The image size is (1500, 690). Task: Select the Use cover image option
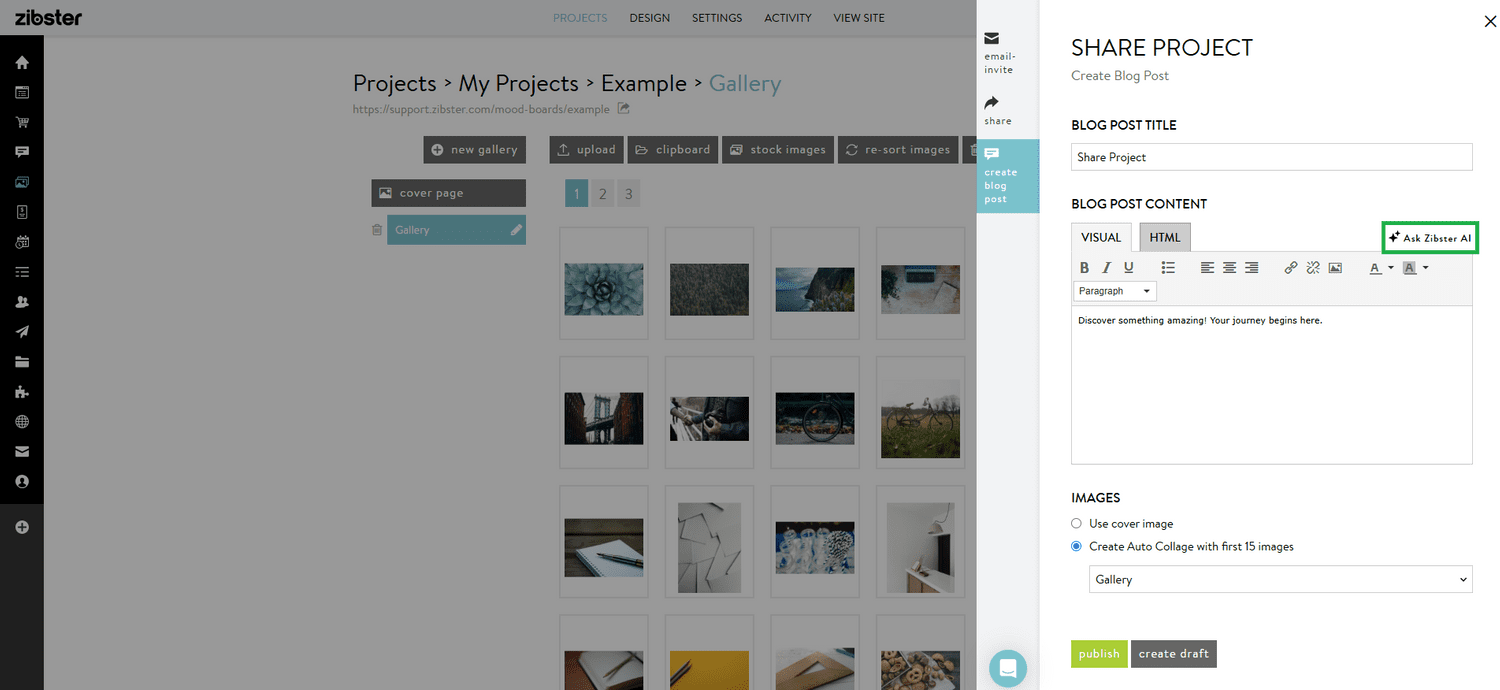1076,523
